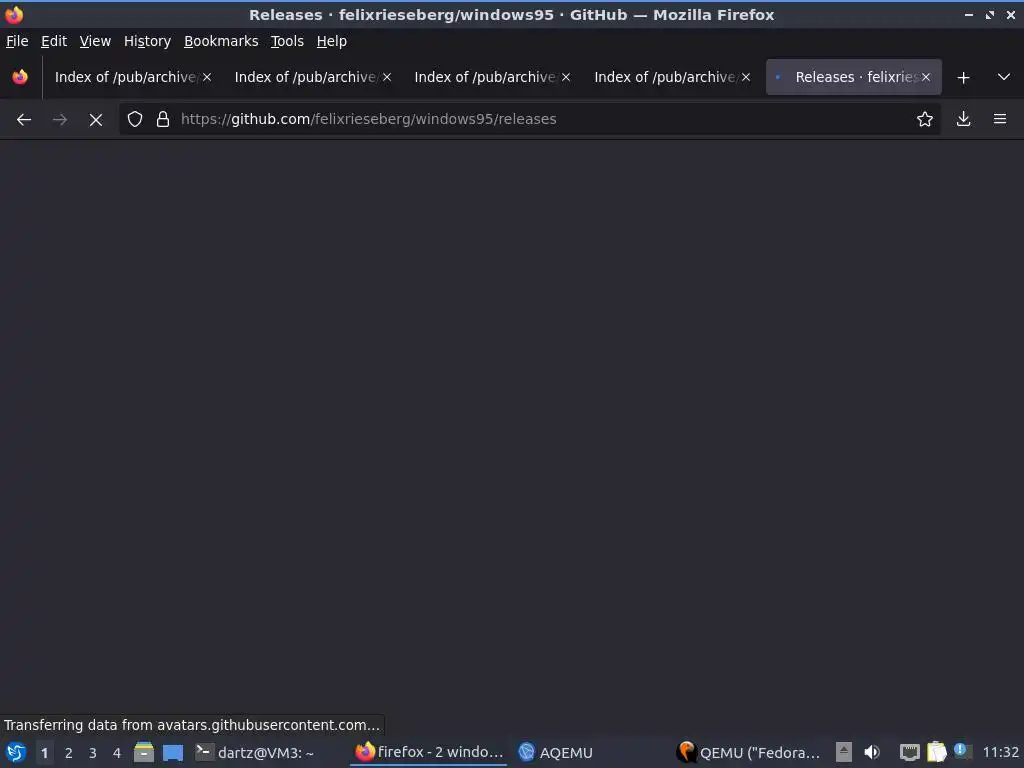Image resolution: width=1024 pixels, height=768 pixels.
Task: Go back to the previous page
Action: (x=24, y=120)
